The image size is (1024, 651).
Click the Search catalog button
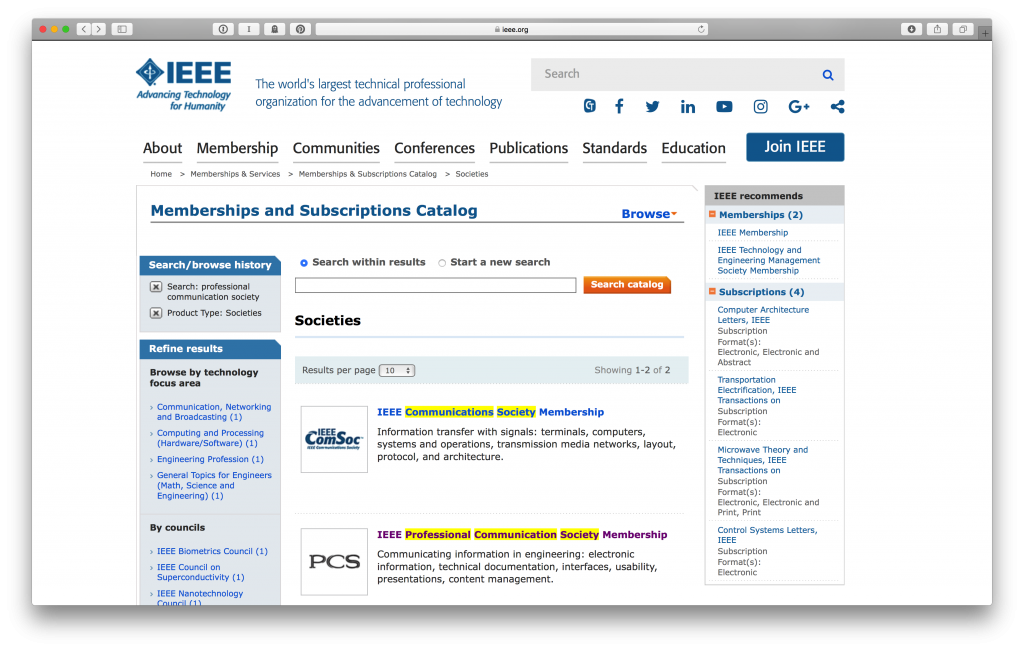coord(627,285)
